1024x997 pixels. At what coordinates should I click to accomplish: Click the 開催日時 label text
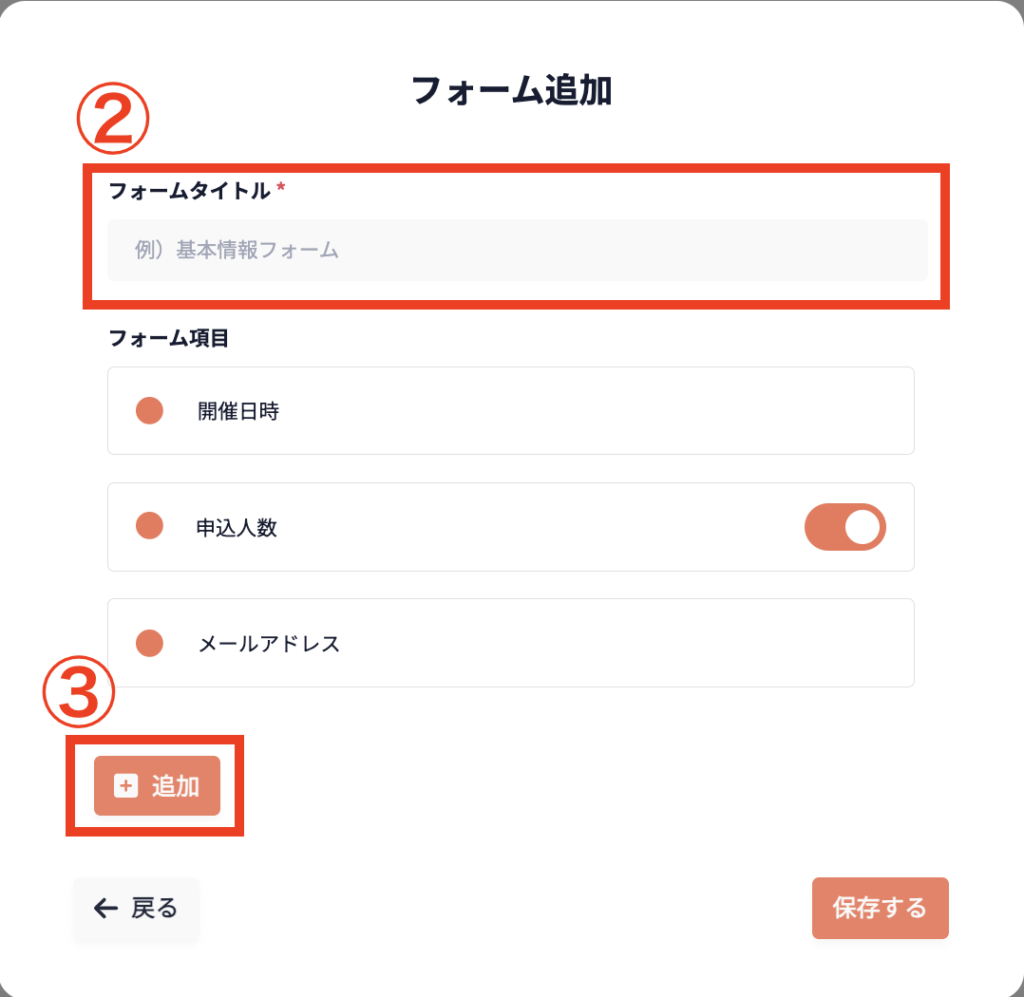coord(238,411)
